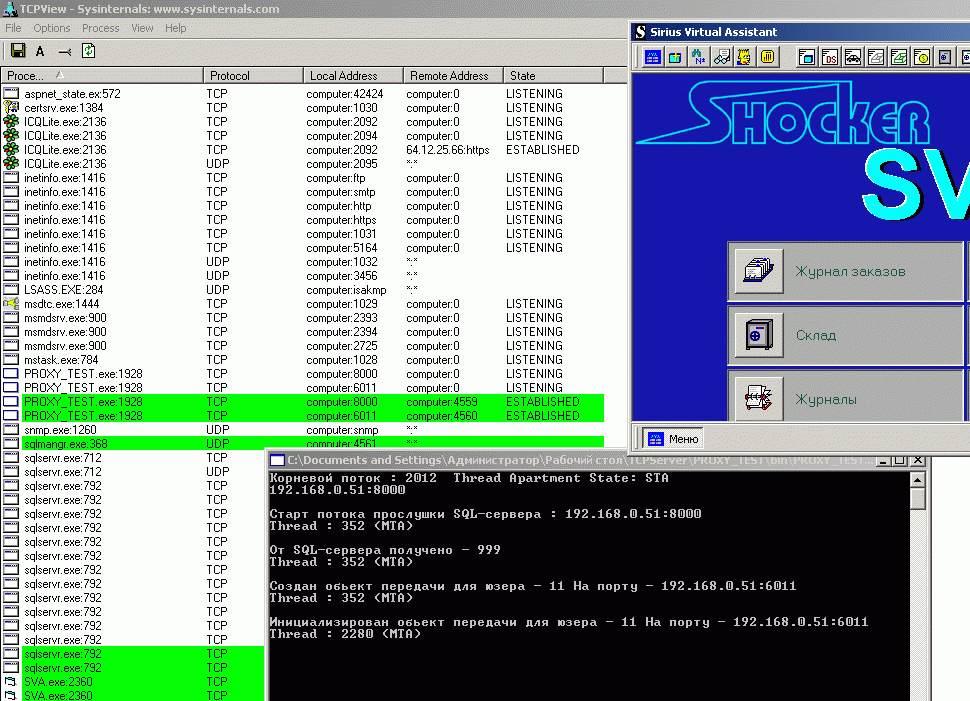Image resolution: width=970 pixels, height=701 pixels.
Task: Click the Журналы icon tile
Action: (758, 398)
